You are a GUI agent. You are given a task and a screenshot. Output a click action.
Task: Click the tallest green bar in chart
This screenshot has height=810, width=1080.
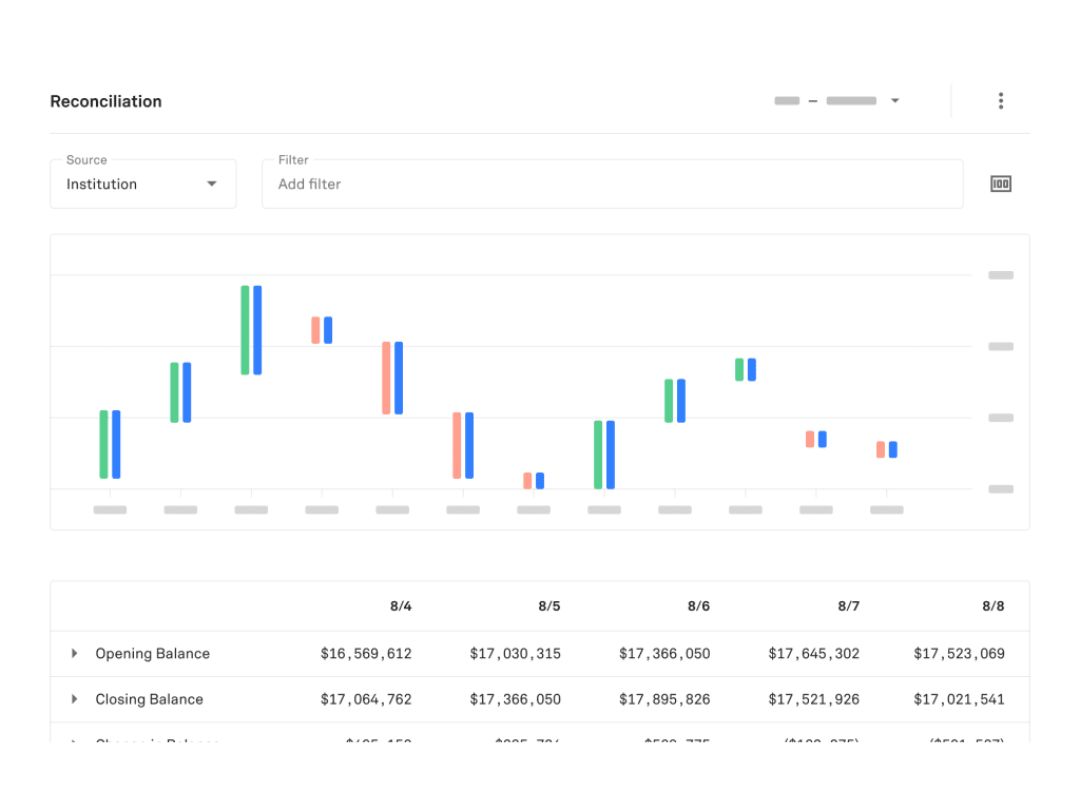point(245,330)
